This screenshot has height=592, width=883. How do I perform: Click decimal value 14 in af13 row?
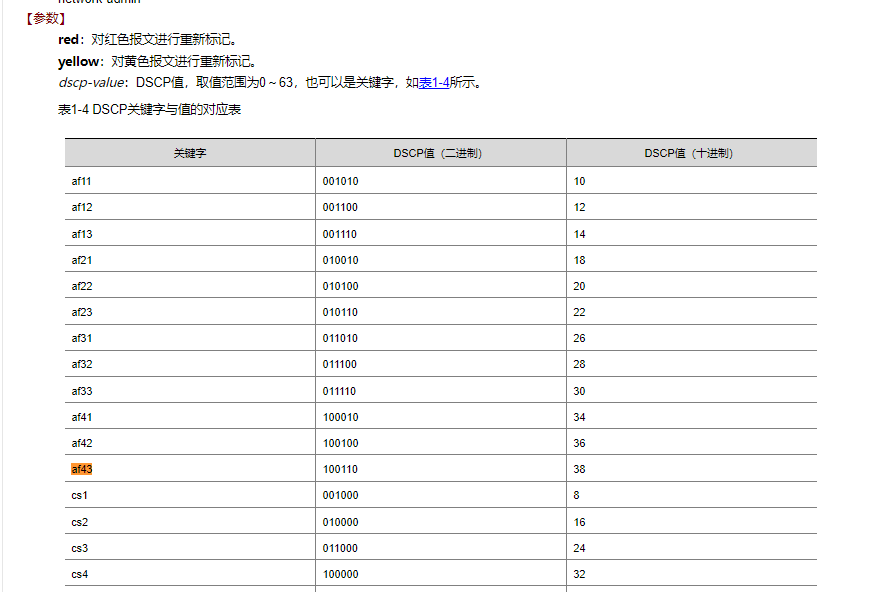(x=579, y=234)
